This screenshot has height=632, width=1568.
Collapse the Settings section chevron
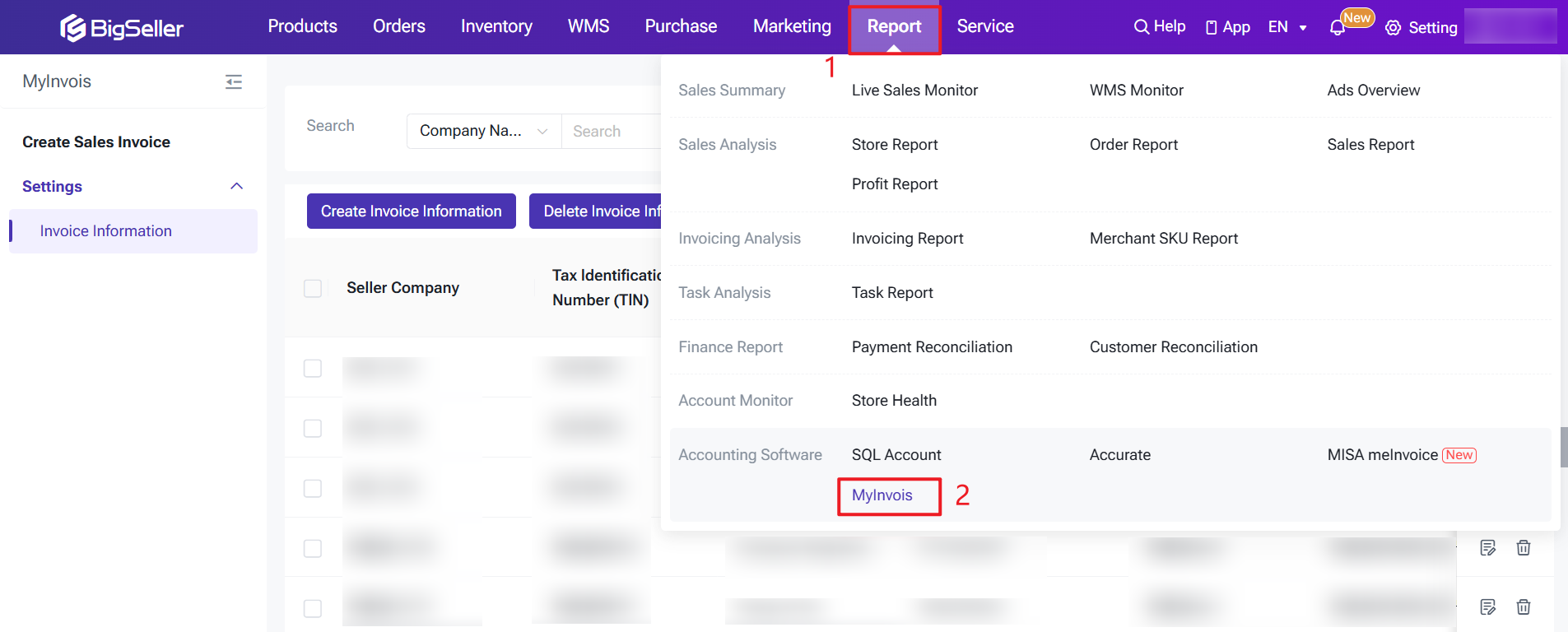click(237, 186)
